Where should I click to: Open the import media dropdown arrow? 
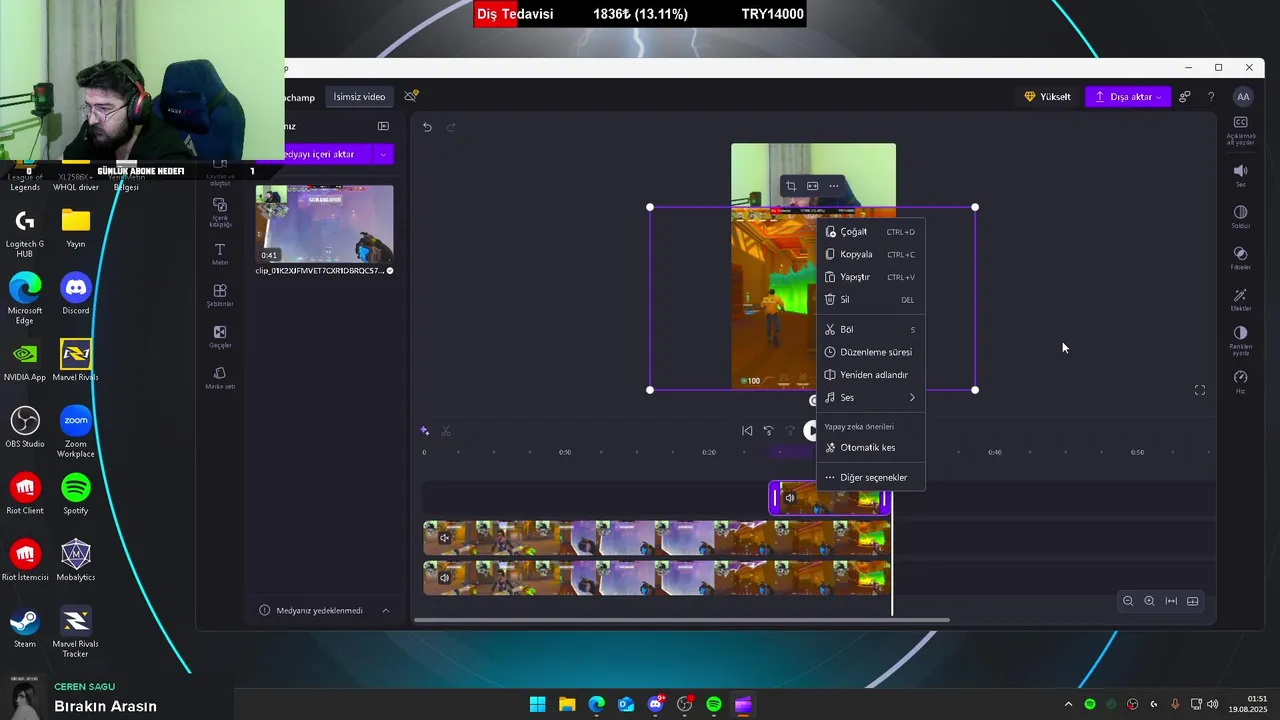383,154
